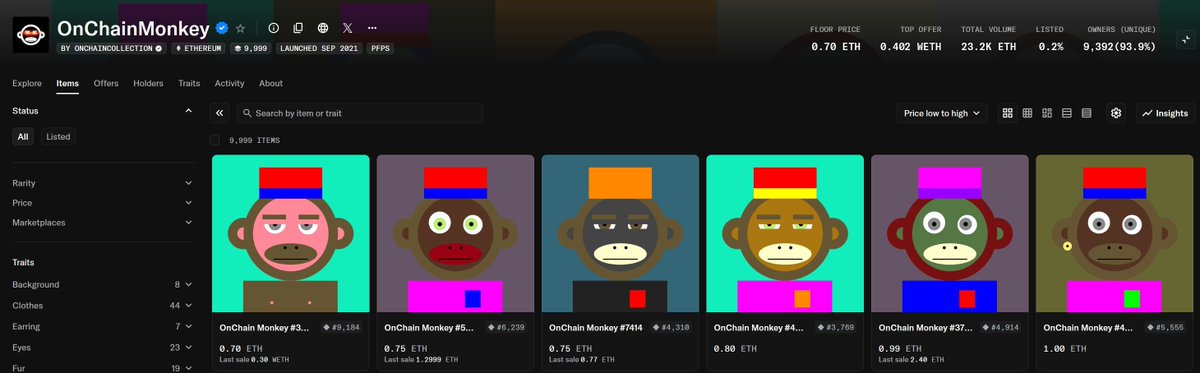1200x373 pixels.
Task: Copy the collection address icon
Action: (298, 28)
